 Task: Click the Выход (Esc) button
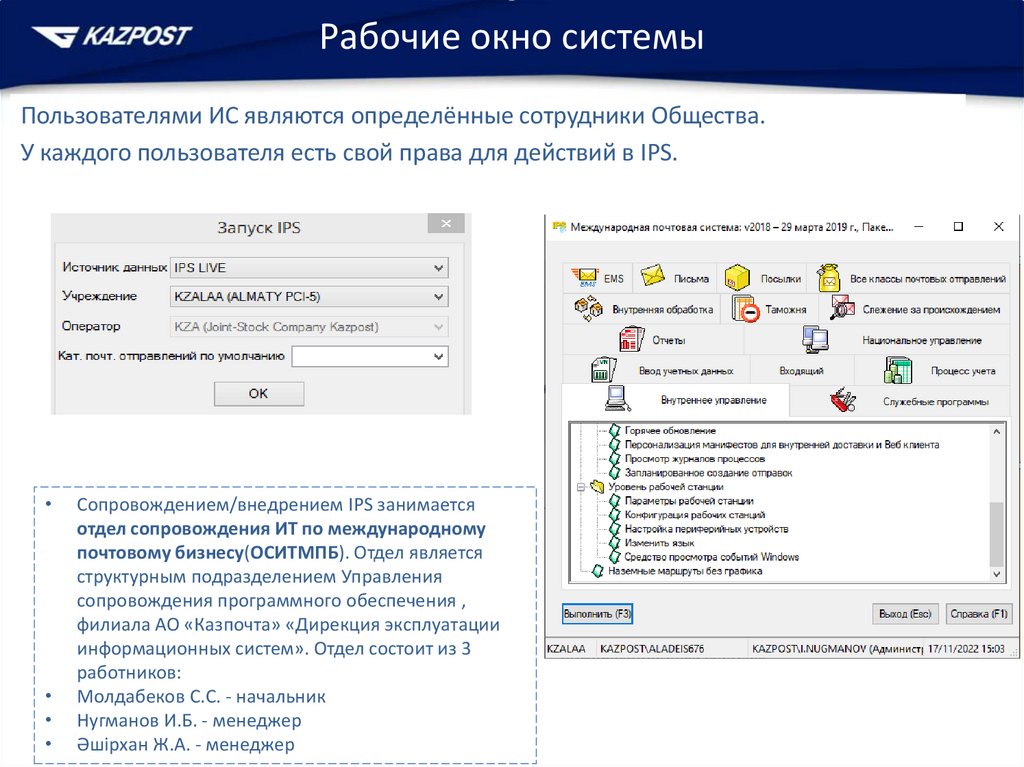904,613
